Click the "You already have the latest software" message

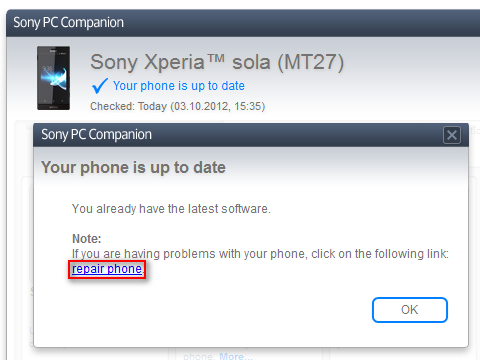pyautogui.click(x=171, y=209)
